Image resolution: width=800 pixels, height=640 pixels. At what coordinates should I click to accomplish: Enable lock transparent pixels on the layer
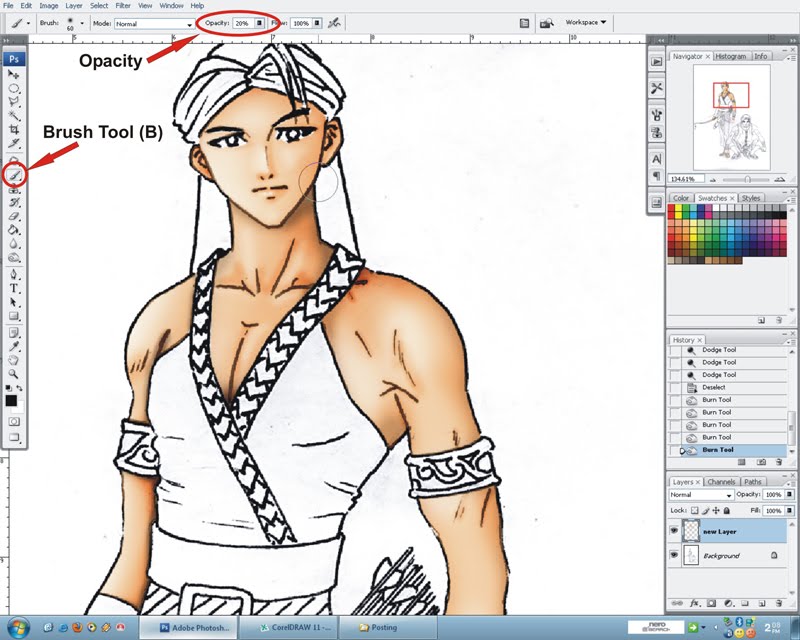695,510
